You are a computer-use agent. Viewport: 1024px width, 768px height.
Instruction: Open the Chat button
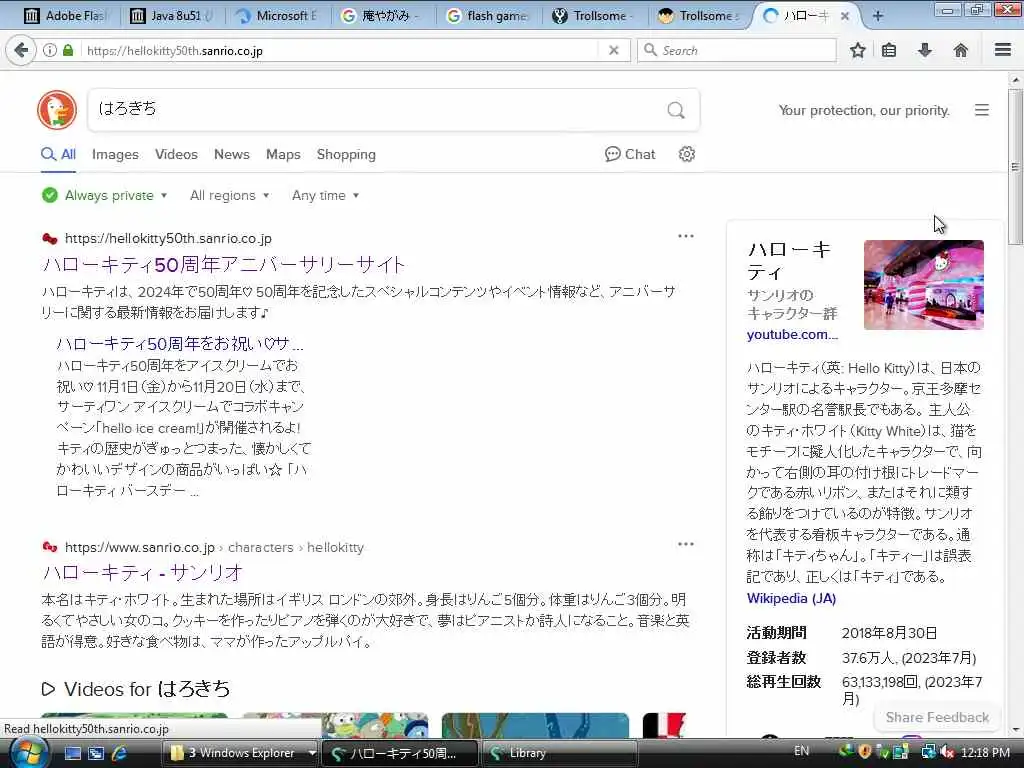(630, 154)
